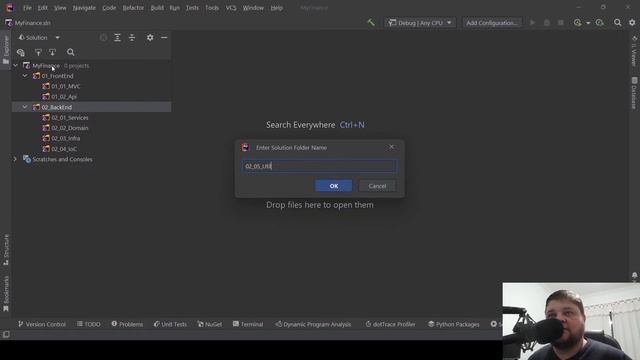Screen dimensions: 640x360
Task: Click Expand All icon in Solution panel
Action: 117,38
